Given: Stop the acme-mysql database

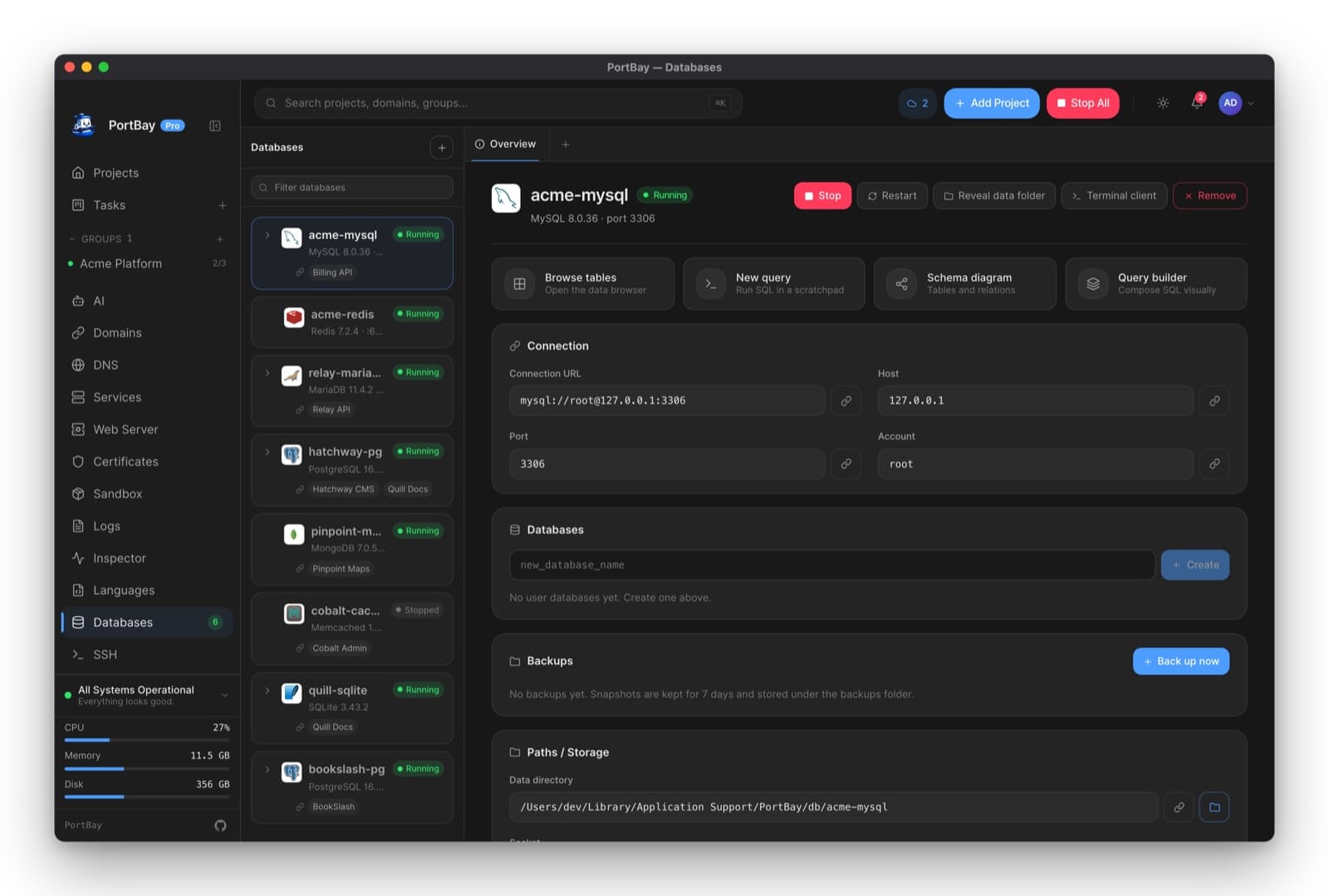Looking at the screenshot, I should [822, 196].
